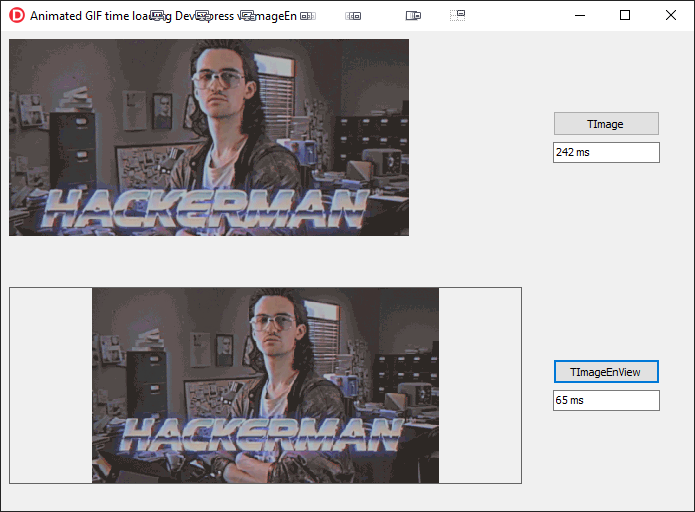Click the top HACKERMAN GIF image
This screenshot has width=695, height=512.
pyautogui.click(x=209, y=137)
